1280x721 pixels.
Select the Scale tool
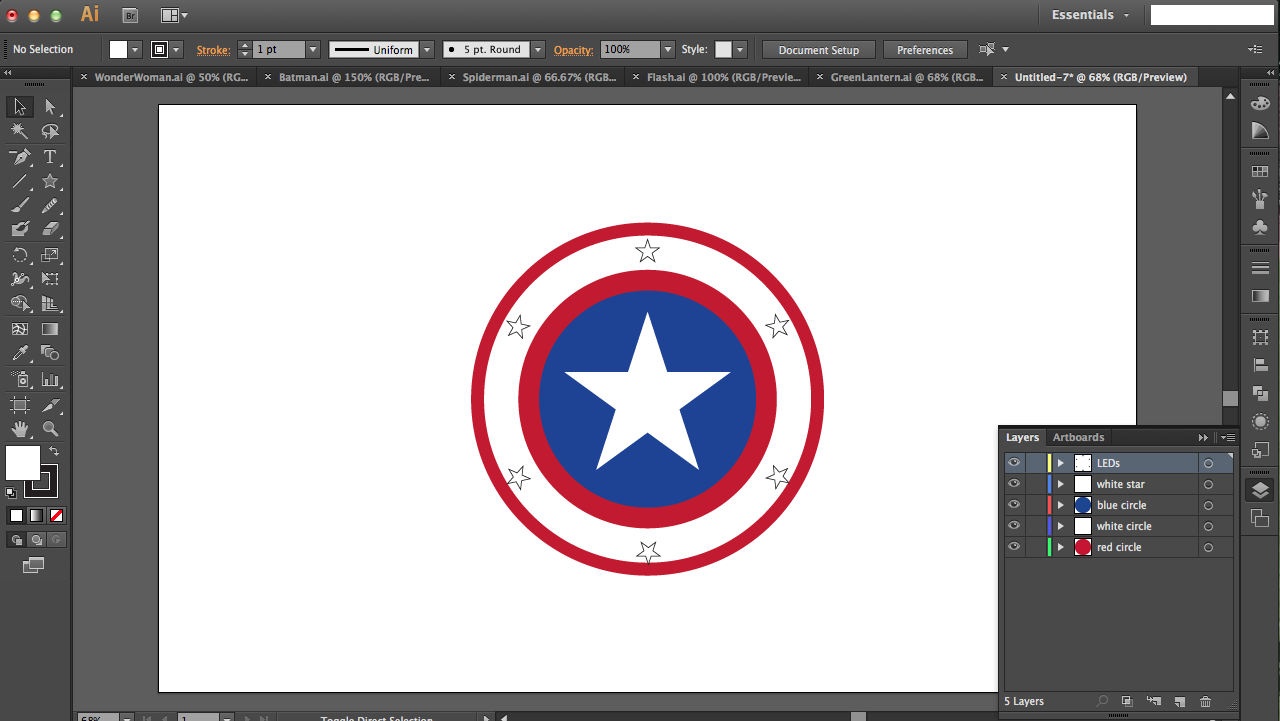50,255
